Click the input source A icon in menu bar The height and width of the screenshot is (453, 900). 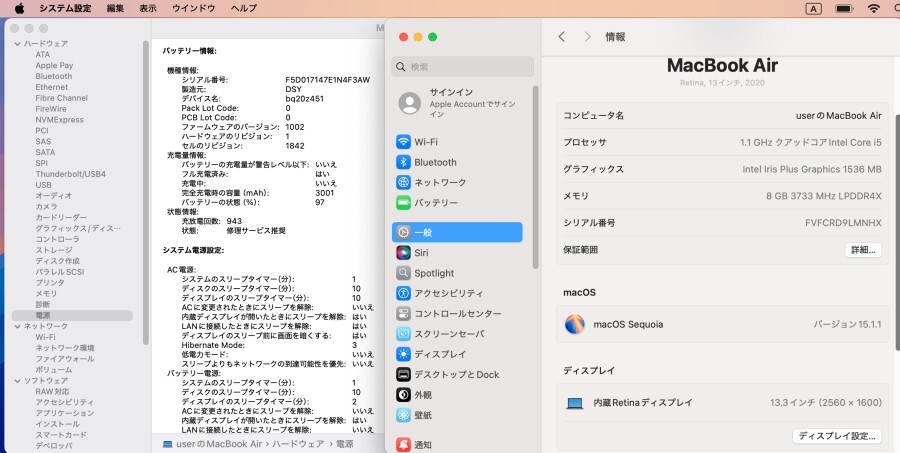pyautogui.click(x=813, y=9)
